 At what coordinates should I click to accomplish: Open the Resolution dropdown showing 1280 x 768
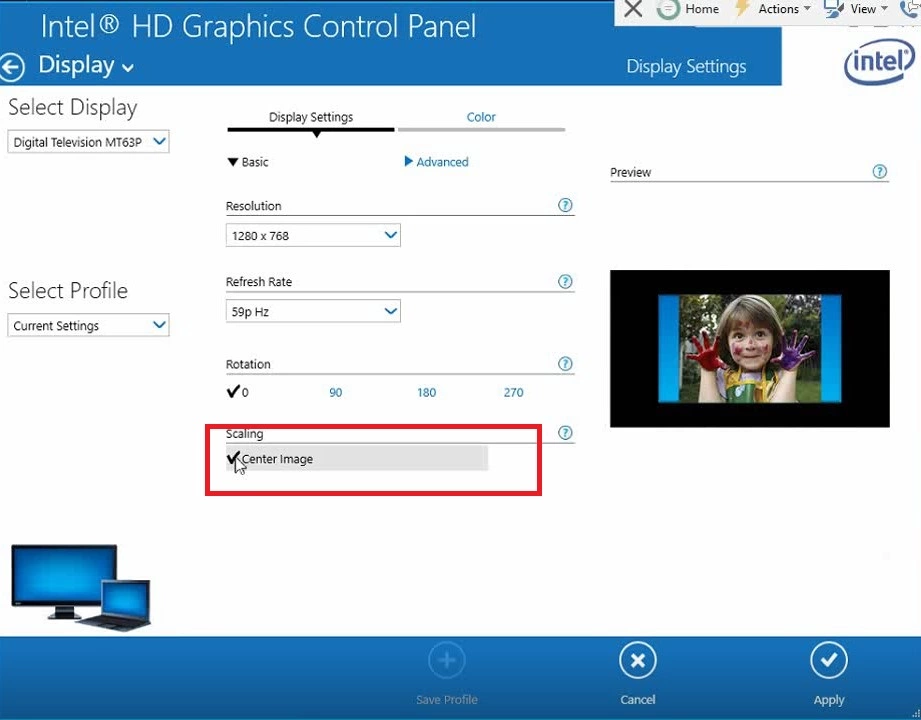pyautogui.click(x=313, y=236)
